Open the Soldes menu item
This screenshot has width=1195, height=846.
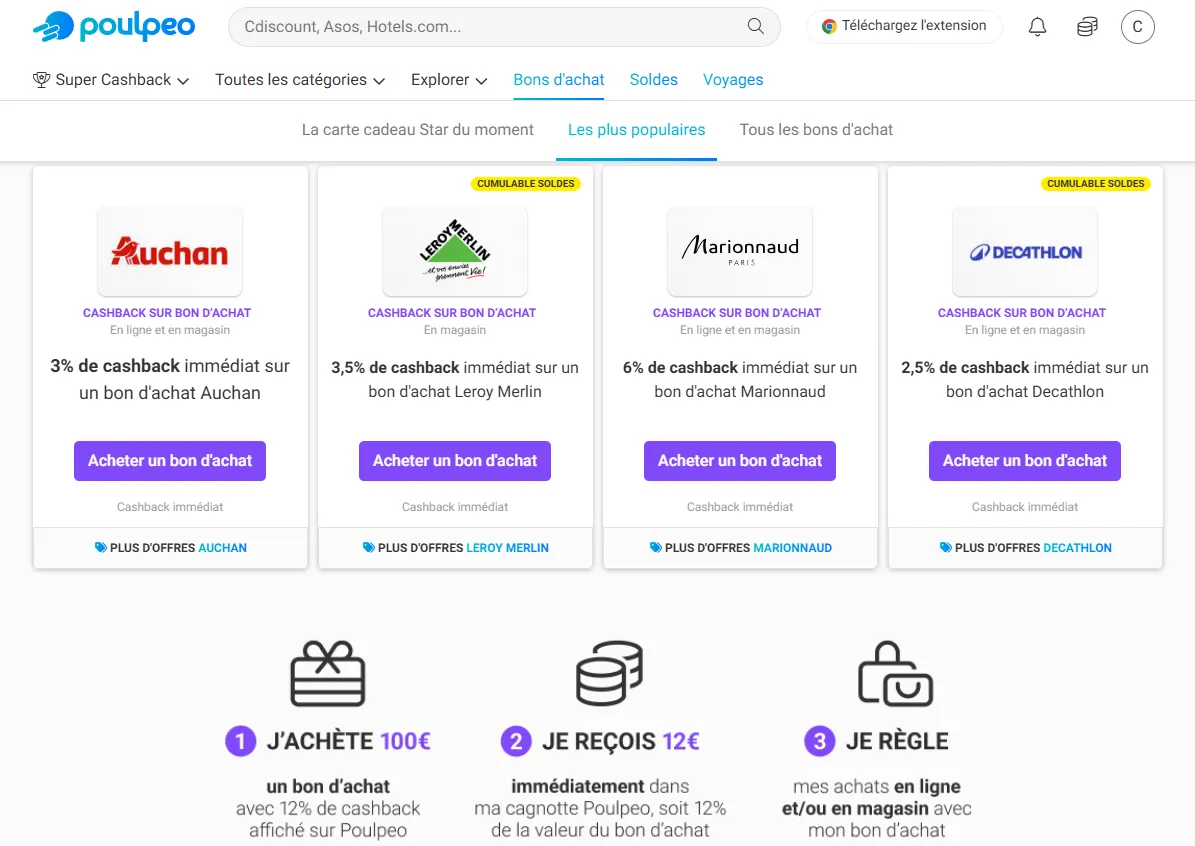pos(654,80)
